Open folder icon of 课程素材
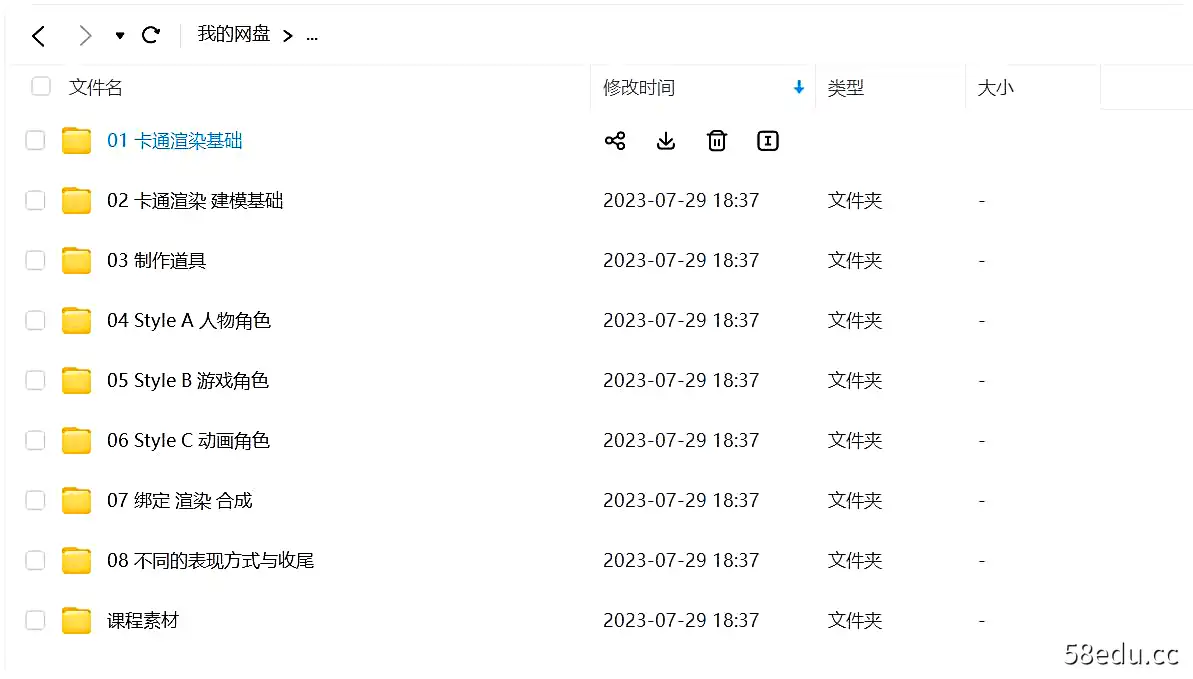1193x679 pixels. click(76, 620)
